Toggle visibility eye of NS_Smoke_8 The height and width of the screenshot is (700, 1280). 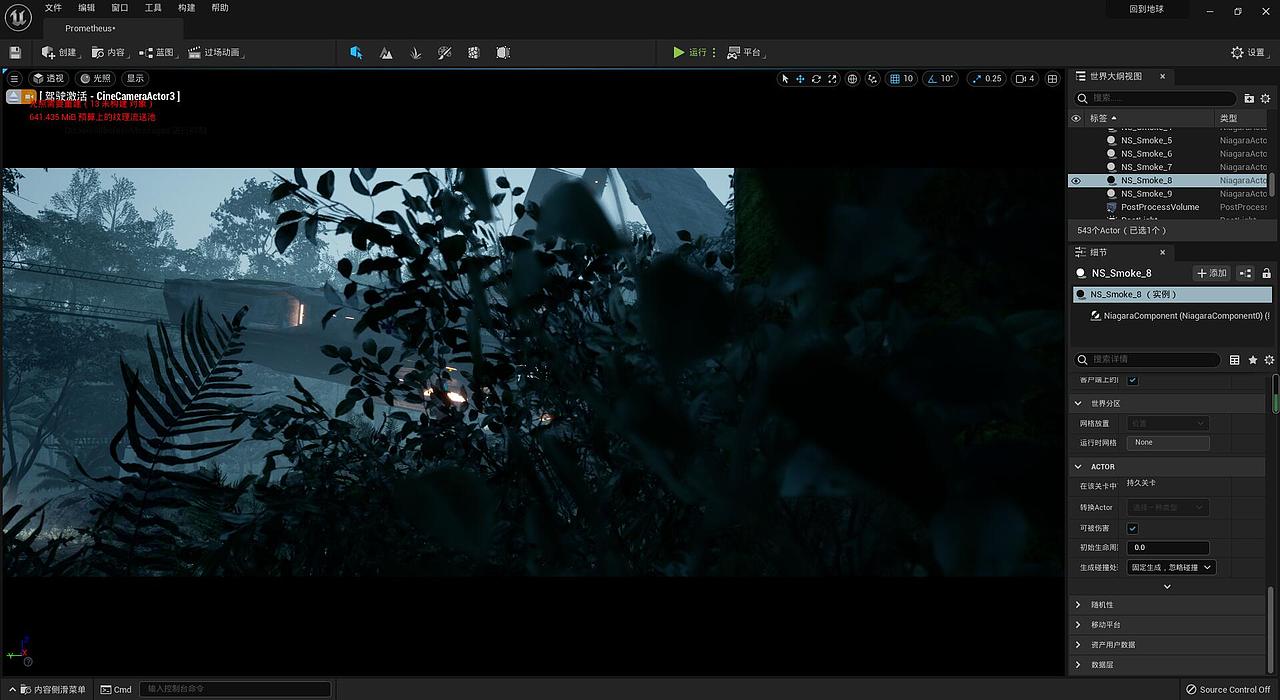[1076, 181]
